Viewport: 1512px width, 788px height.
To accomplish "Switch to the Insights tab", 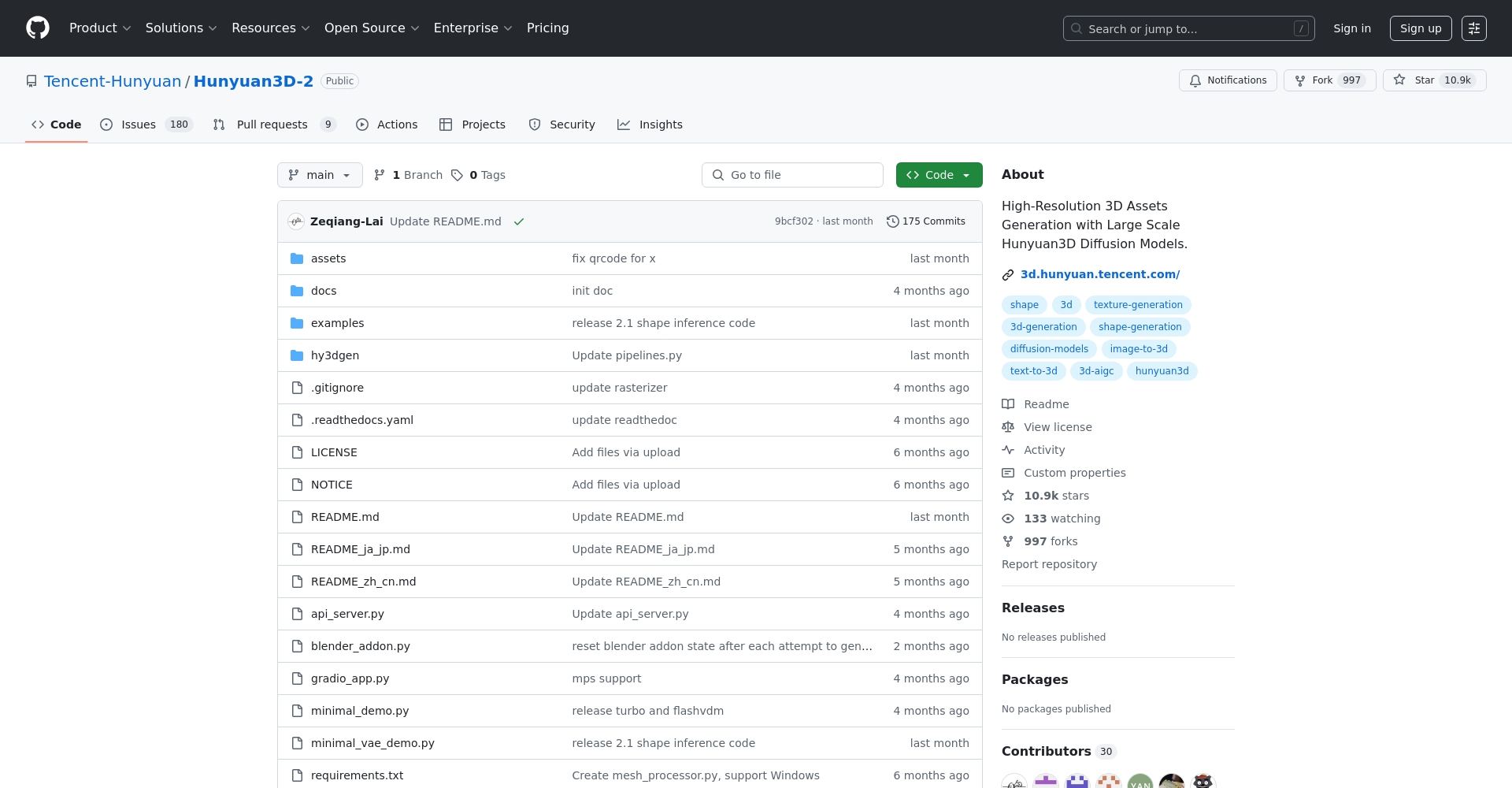I will pyautogui.click(x=650, y=125).
